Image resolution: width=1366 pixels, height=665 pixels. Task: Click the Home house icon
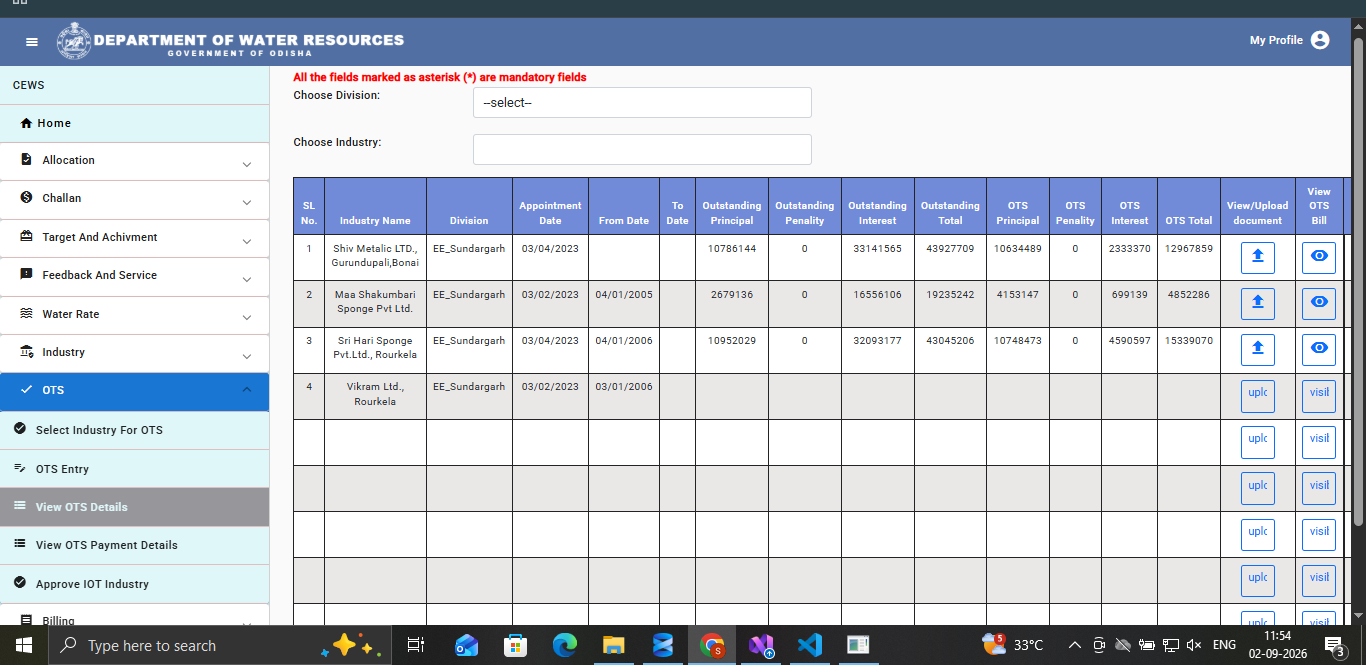pyautogui.click(x=27, y=123)
